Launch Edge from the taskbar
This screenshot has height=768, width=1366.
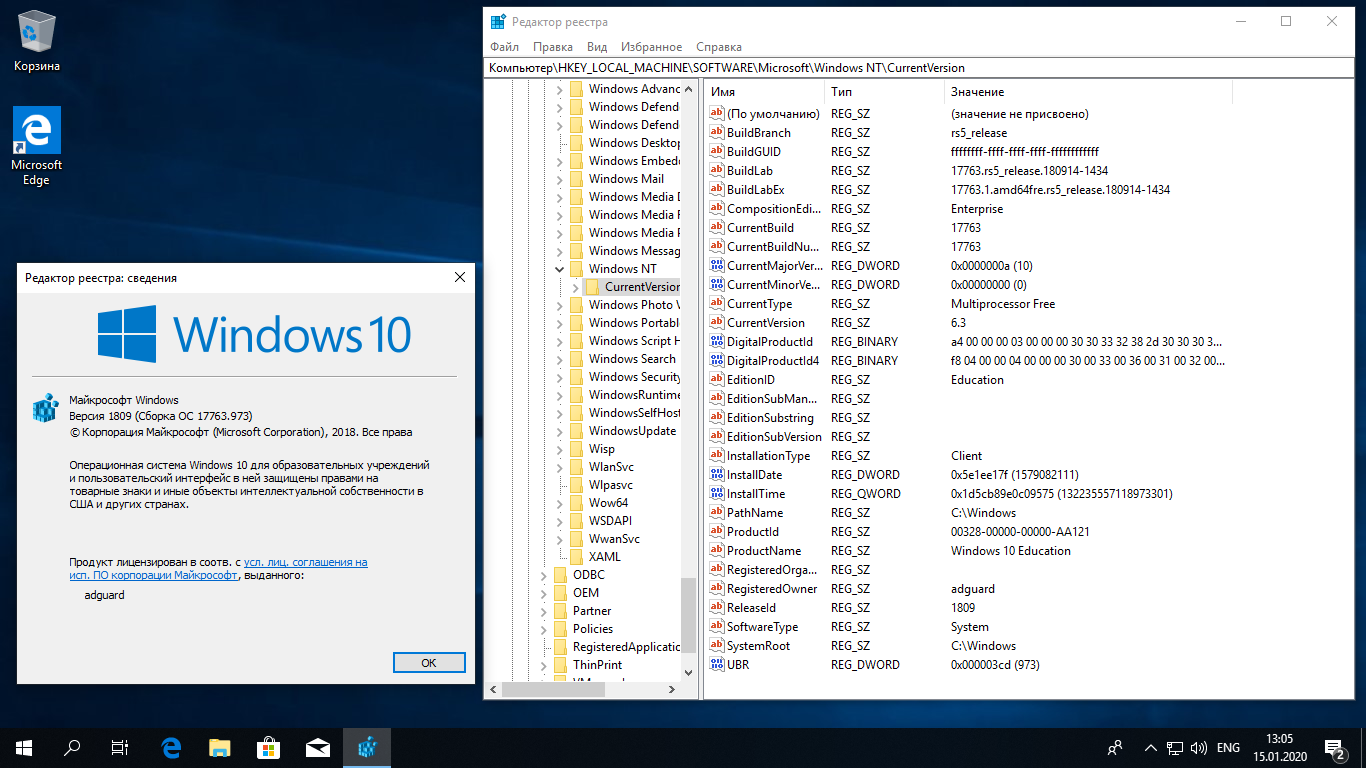tap(171, 747)
